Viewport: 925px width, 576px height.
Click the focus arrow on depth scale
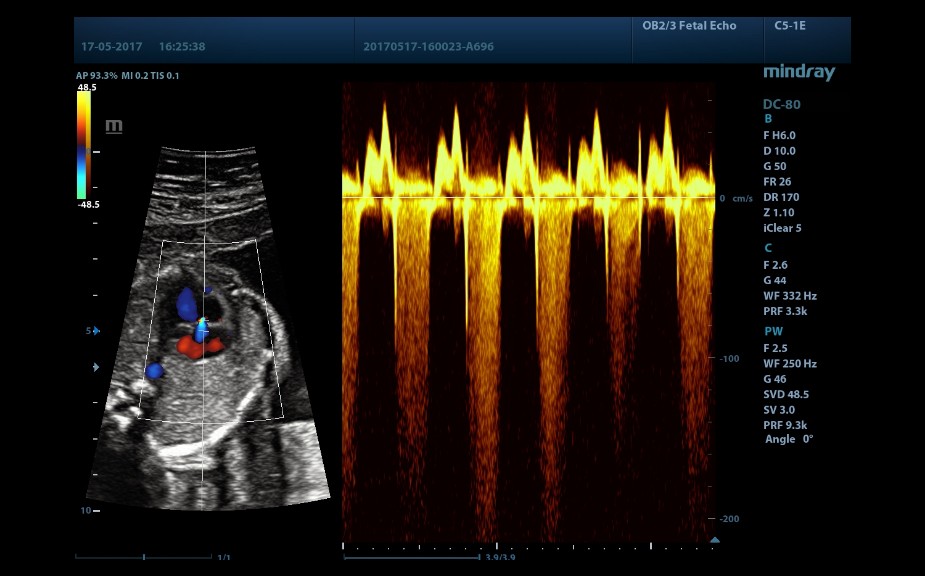coord(96,367)
